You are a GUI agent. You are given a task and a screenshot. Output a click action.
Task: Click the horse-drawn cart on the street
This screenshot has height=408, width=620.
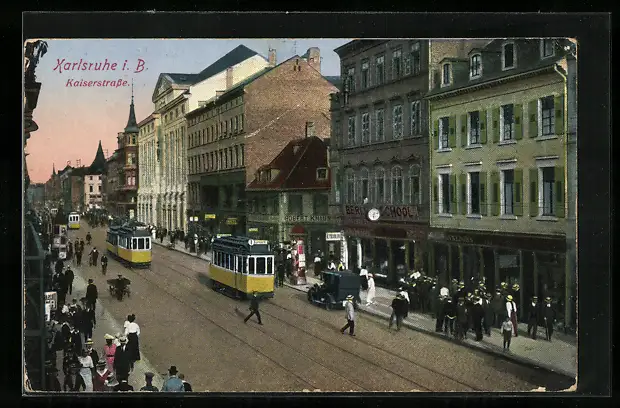coord(119,287)
